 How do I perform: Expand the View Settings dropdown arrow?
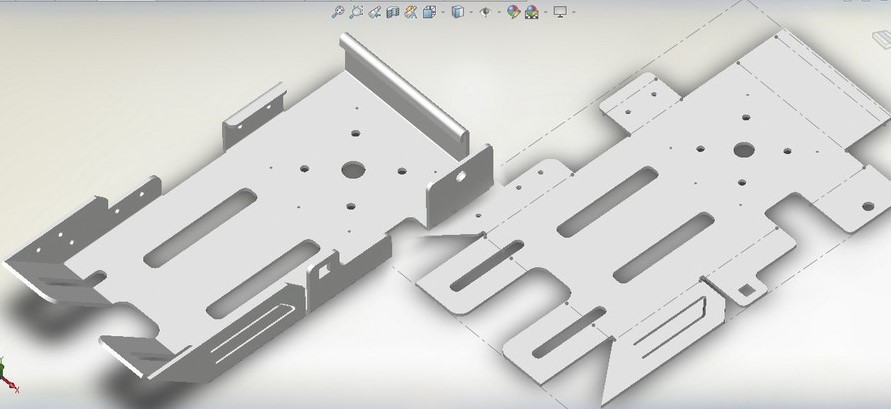574,12
